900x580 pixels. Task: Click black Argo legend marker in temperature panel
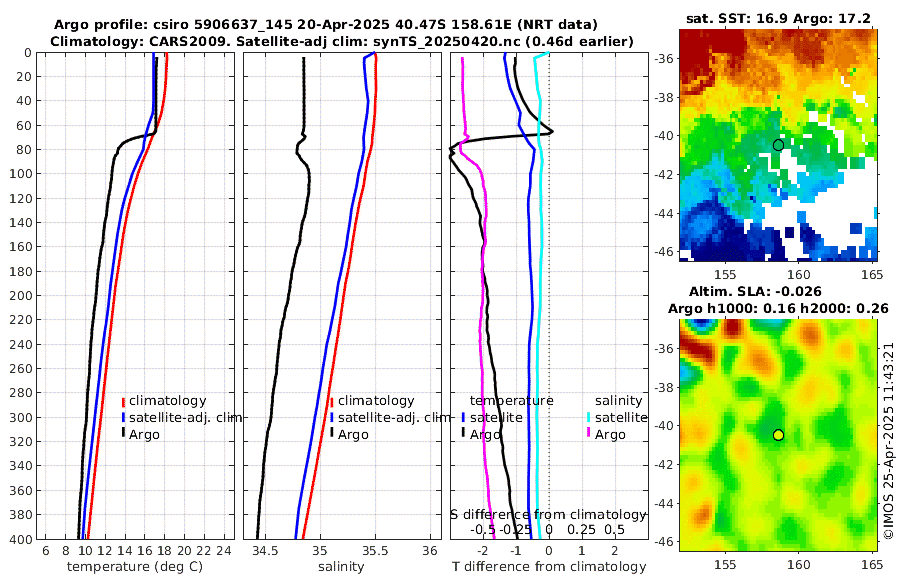pyautogui.click(x=124, y=434)
